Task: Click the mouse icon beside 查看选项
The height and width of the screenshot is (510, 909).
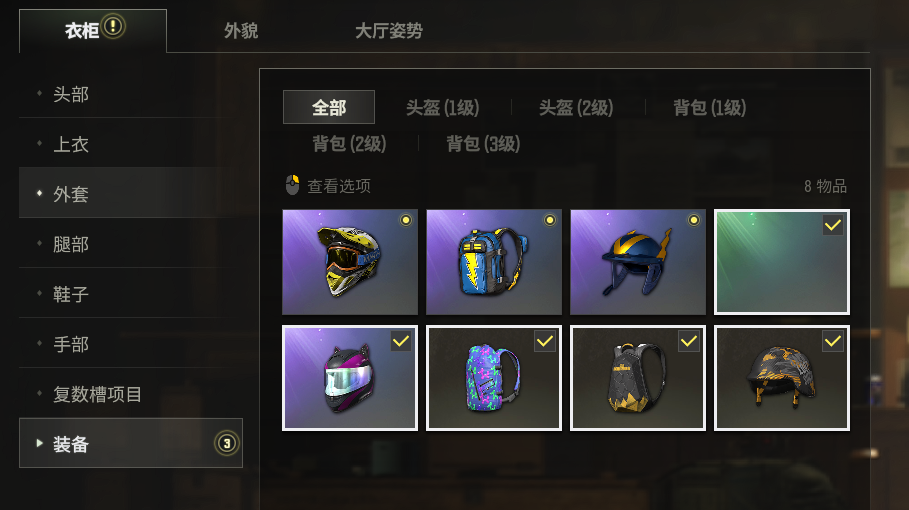Action: coord(293,185)
